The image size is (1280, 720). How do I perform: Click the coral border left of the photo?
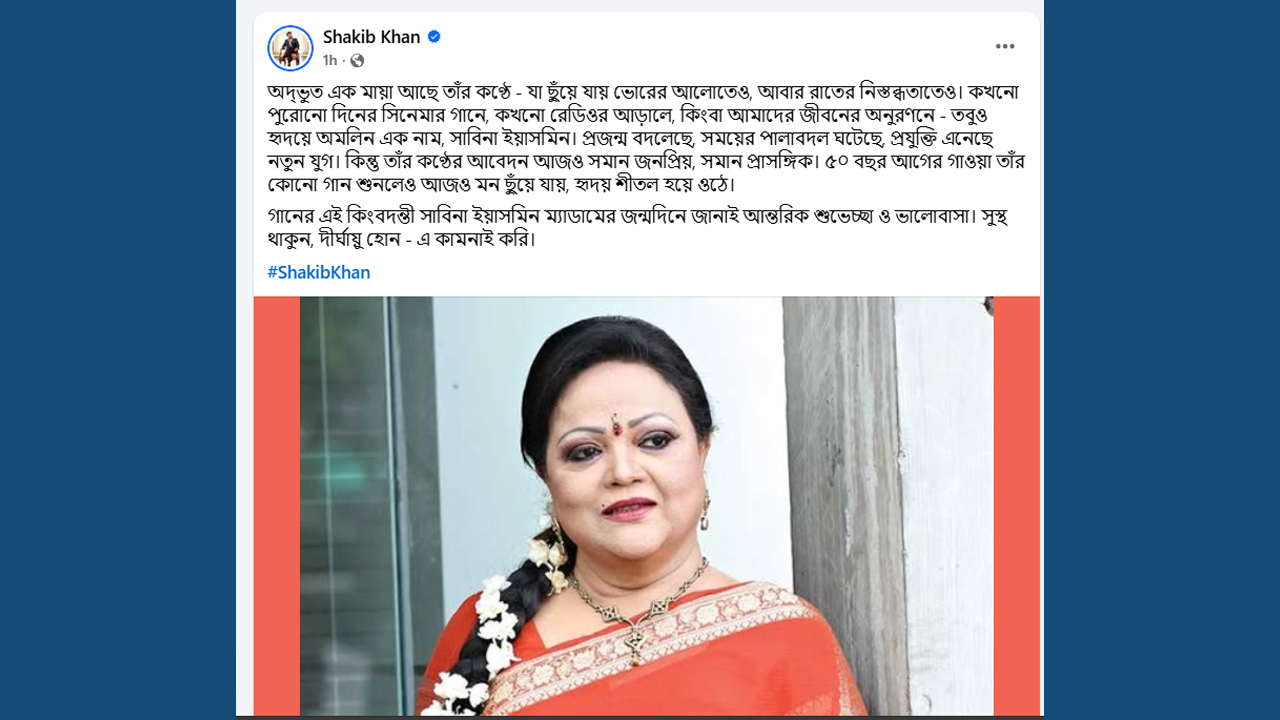(277, 506)
